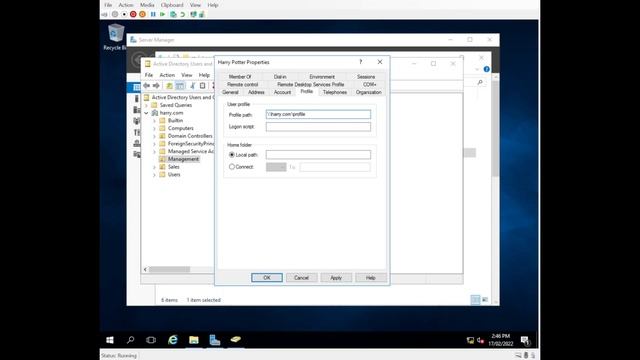Click into the Profile path field

pos(318,114)
